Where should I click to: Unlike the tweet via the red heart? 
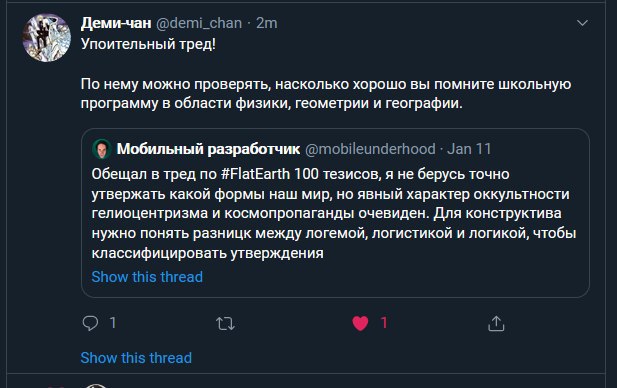pyautogui.click(x=360, y=323)
